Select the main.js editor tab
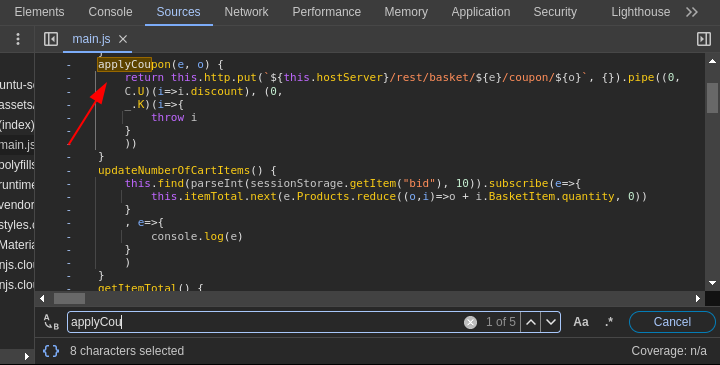This screenshot has height=365, width=720. (91, 39)
